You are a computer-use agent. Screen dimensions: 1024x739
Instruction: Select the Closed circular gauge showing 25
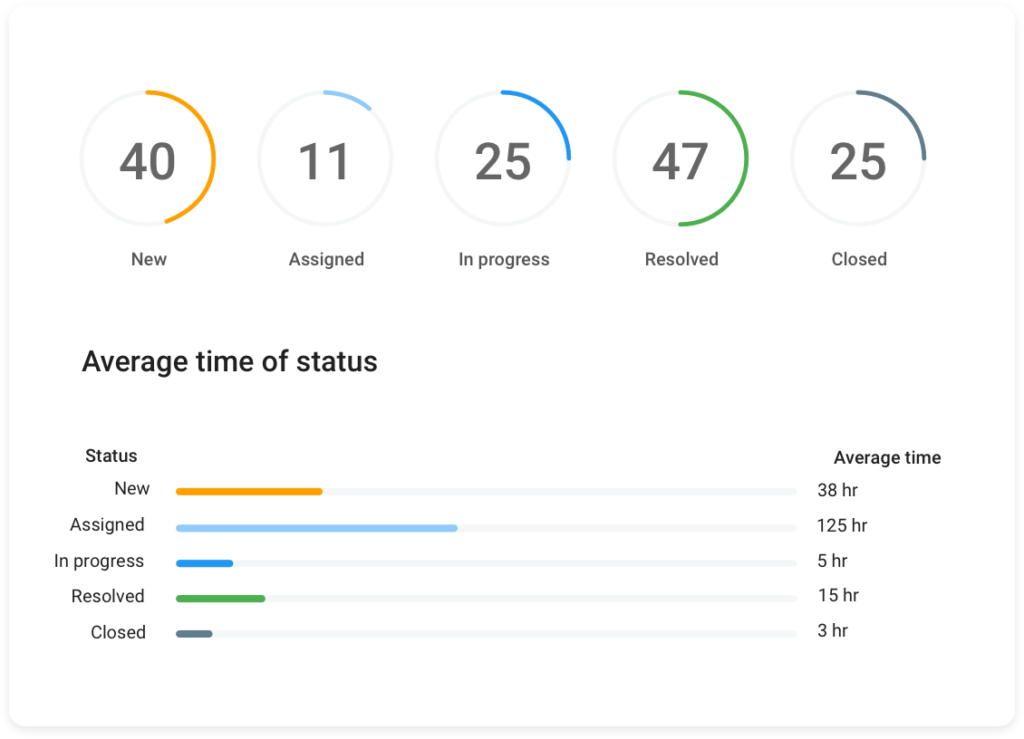[858, 160]
